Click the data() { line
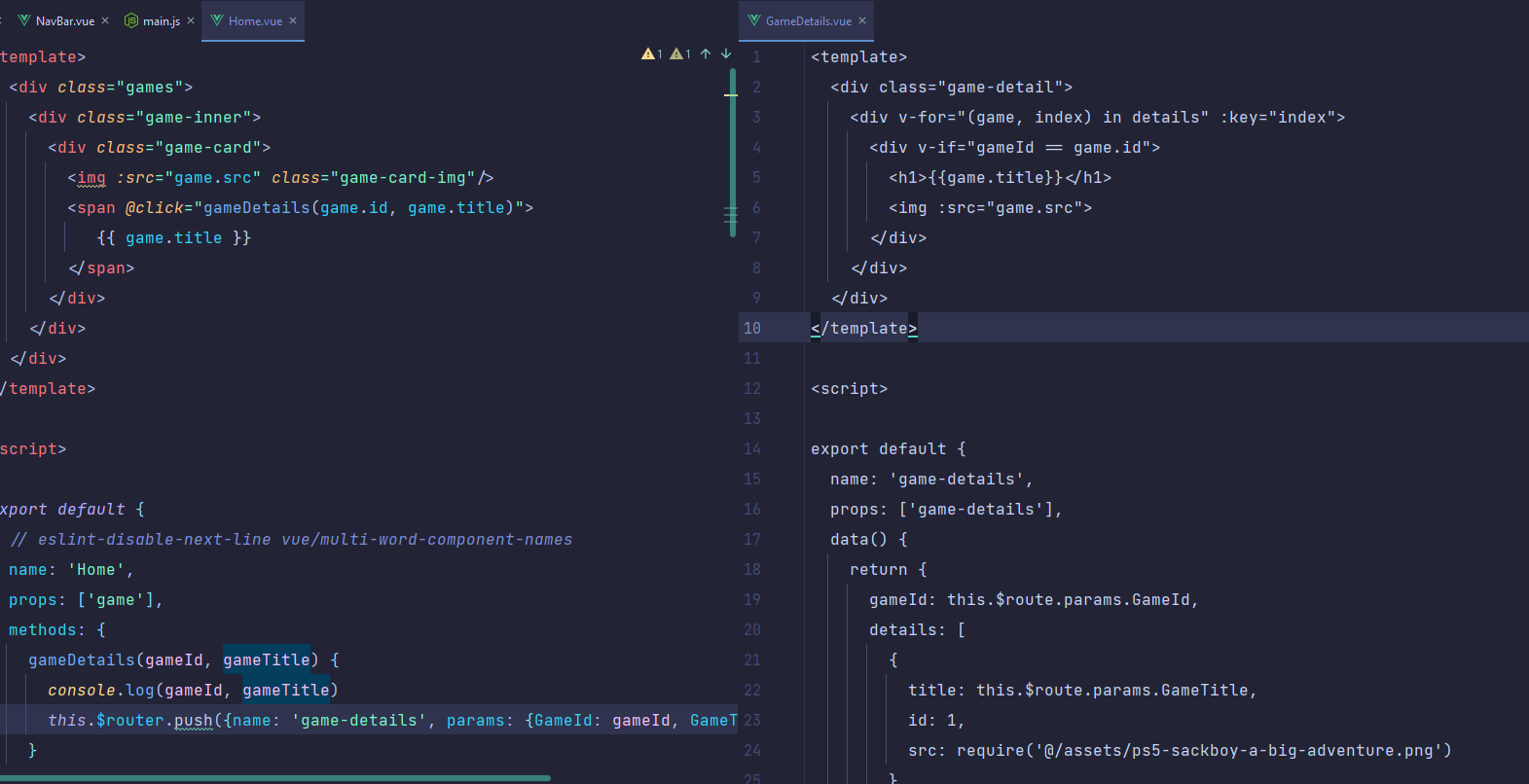Screen dimensions: 1529x784 [869, 540]
